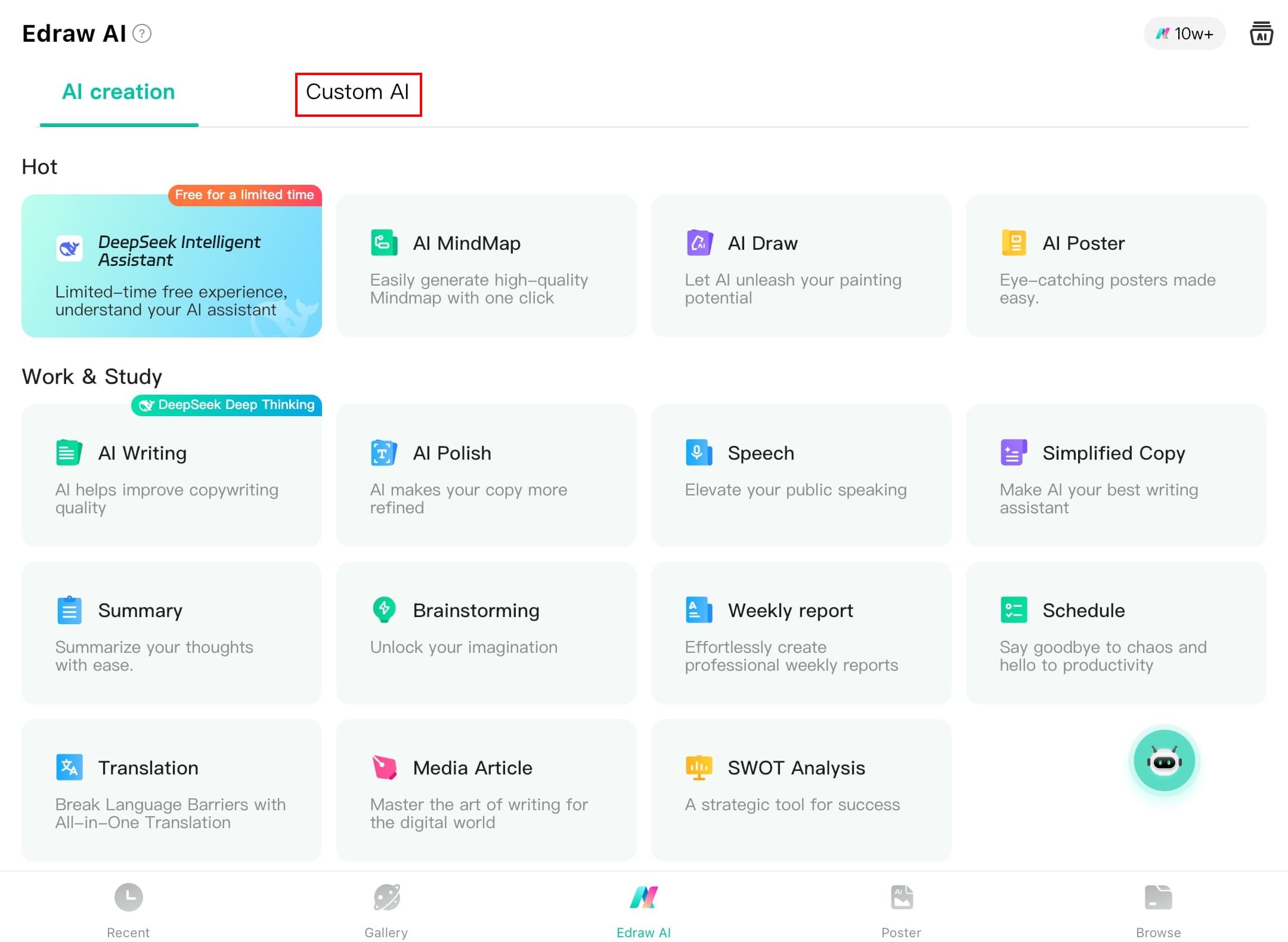Switch to the Custom AI tab

[358, 92]
